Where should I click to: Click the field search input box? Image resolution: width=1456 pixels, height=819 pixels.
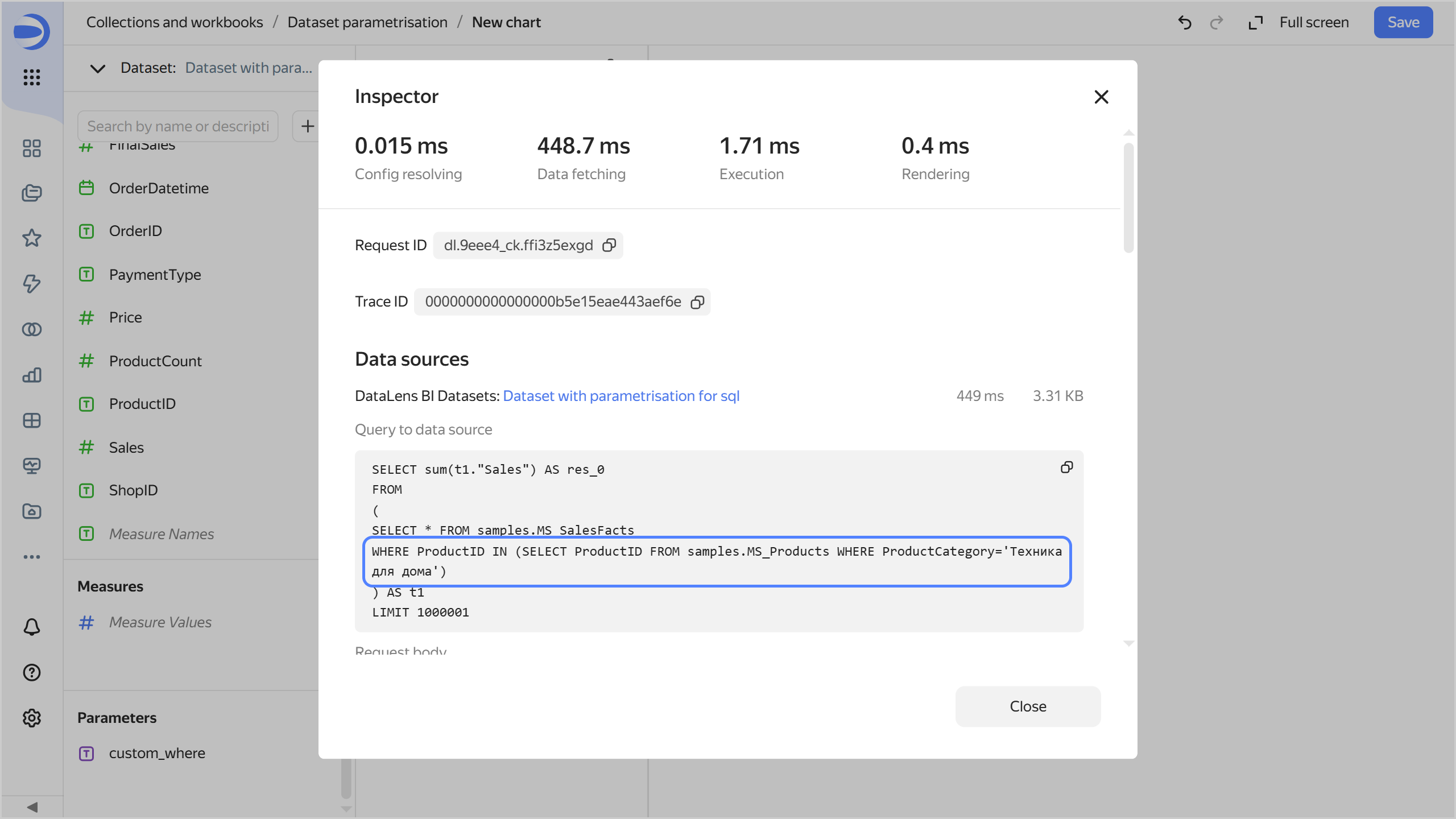[x=177, y=126]
